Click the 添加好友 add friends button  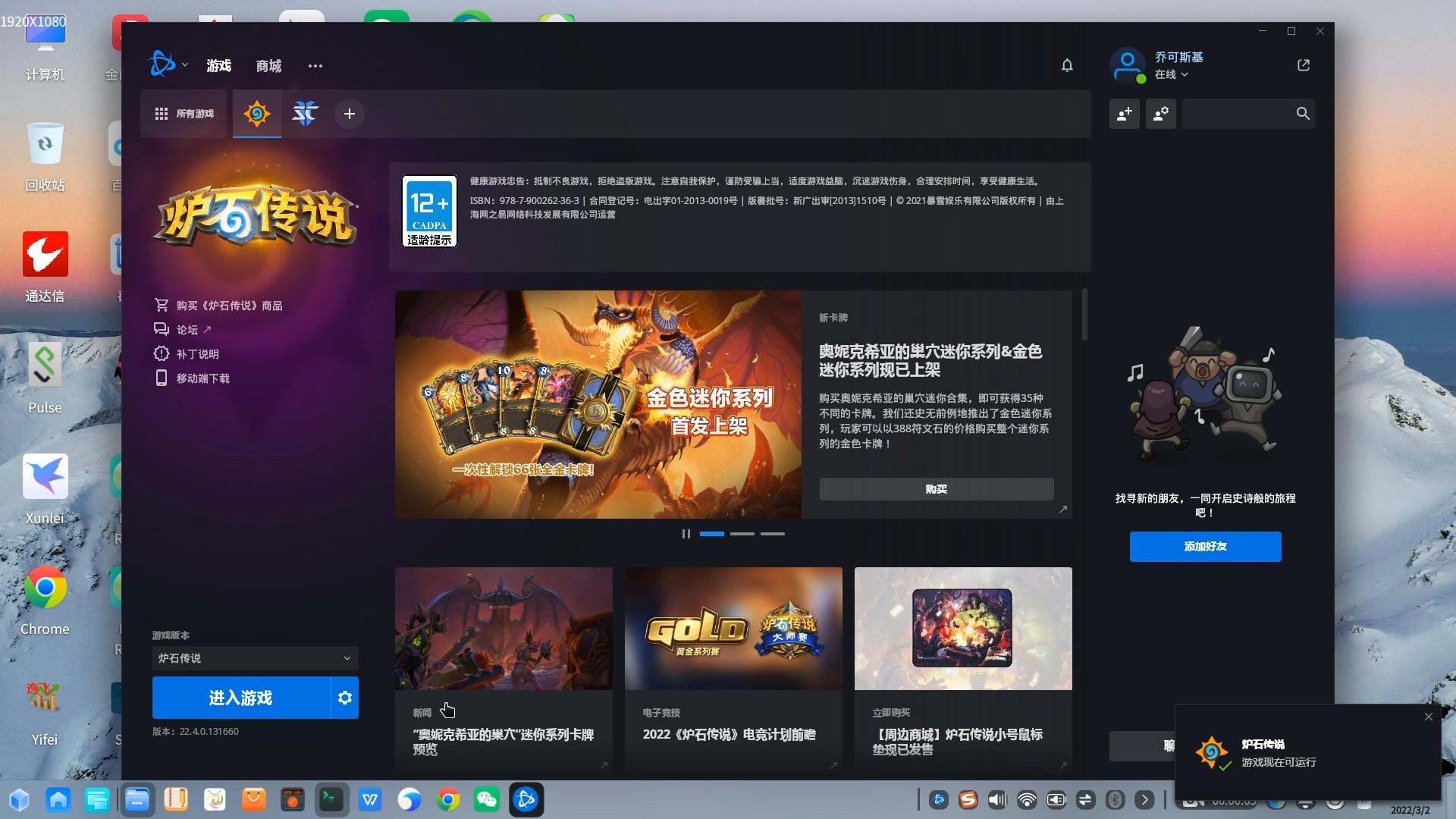pos(1205,547)
